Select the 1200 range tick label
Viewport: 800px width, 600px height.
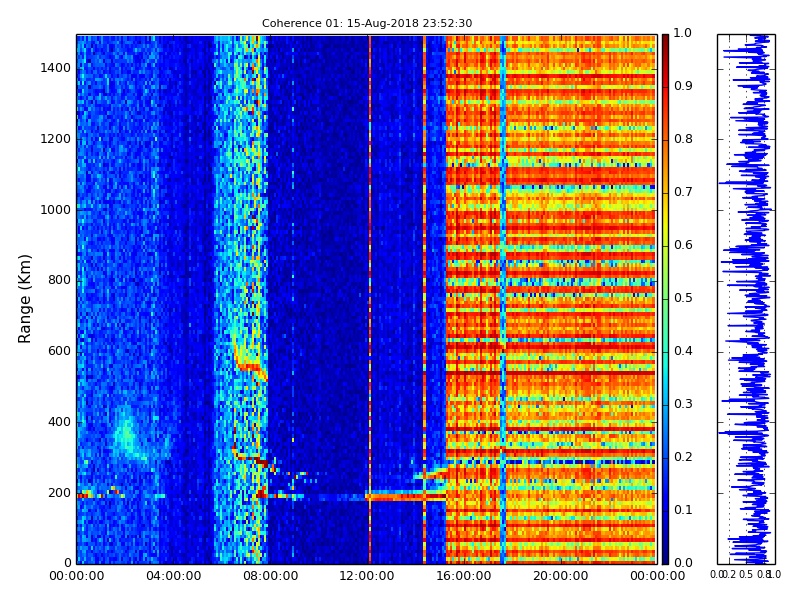coord(56,139)
